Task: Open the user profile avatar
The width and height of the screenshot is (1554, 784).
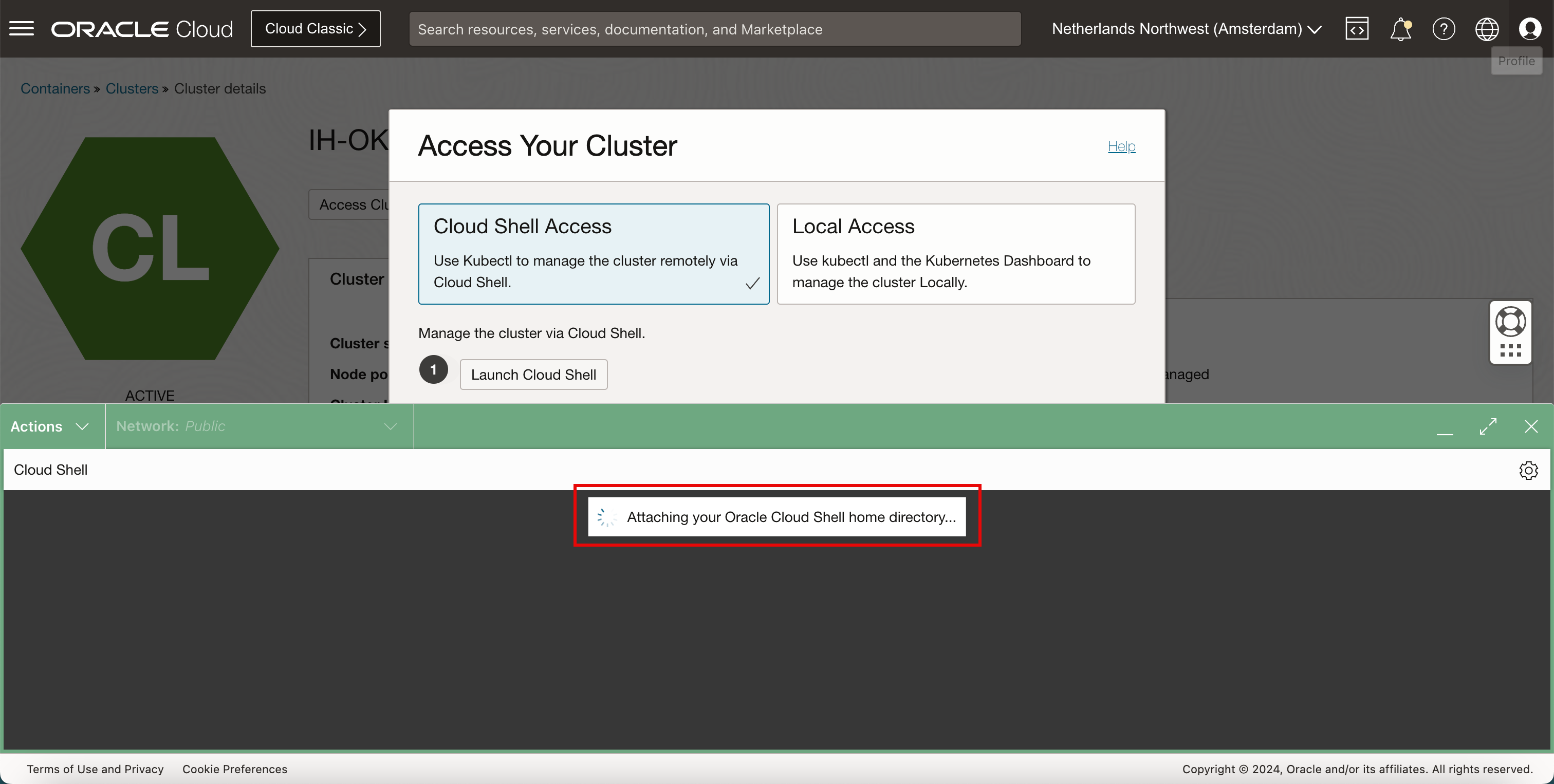Action: (1530, 28)
